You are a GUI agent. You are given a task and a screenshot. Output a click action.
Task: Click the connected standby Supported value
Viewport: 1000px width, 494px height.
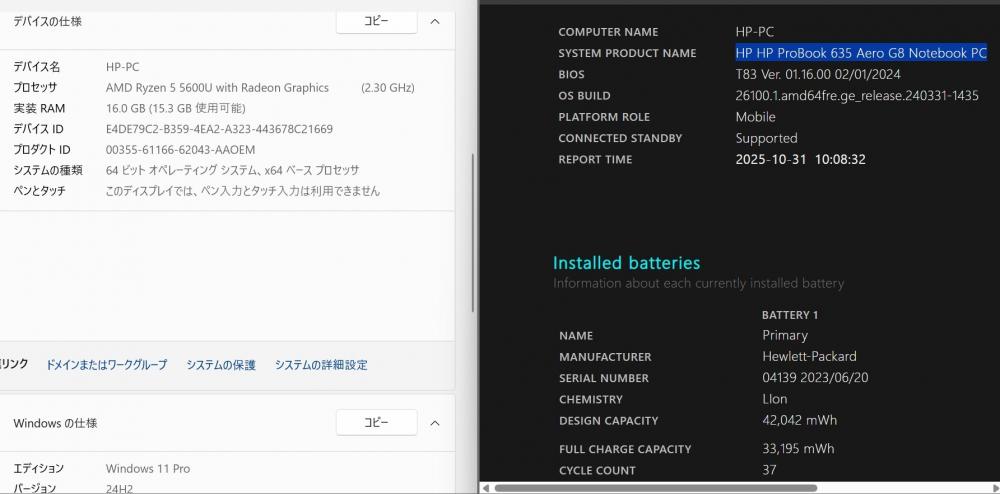[767, 138]
